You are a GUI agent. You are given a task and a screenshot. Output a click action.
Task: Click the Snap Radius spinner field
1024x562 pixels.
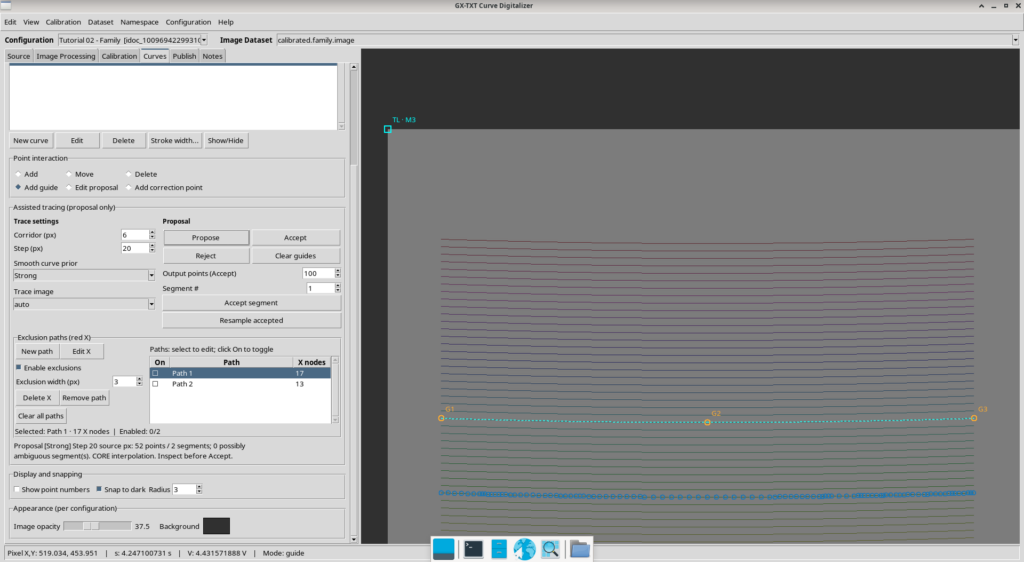184,489
